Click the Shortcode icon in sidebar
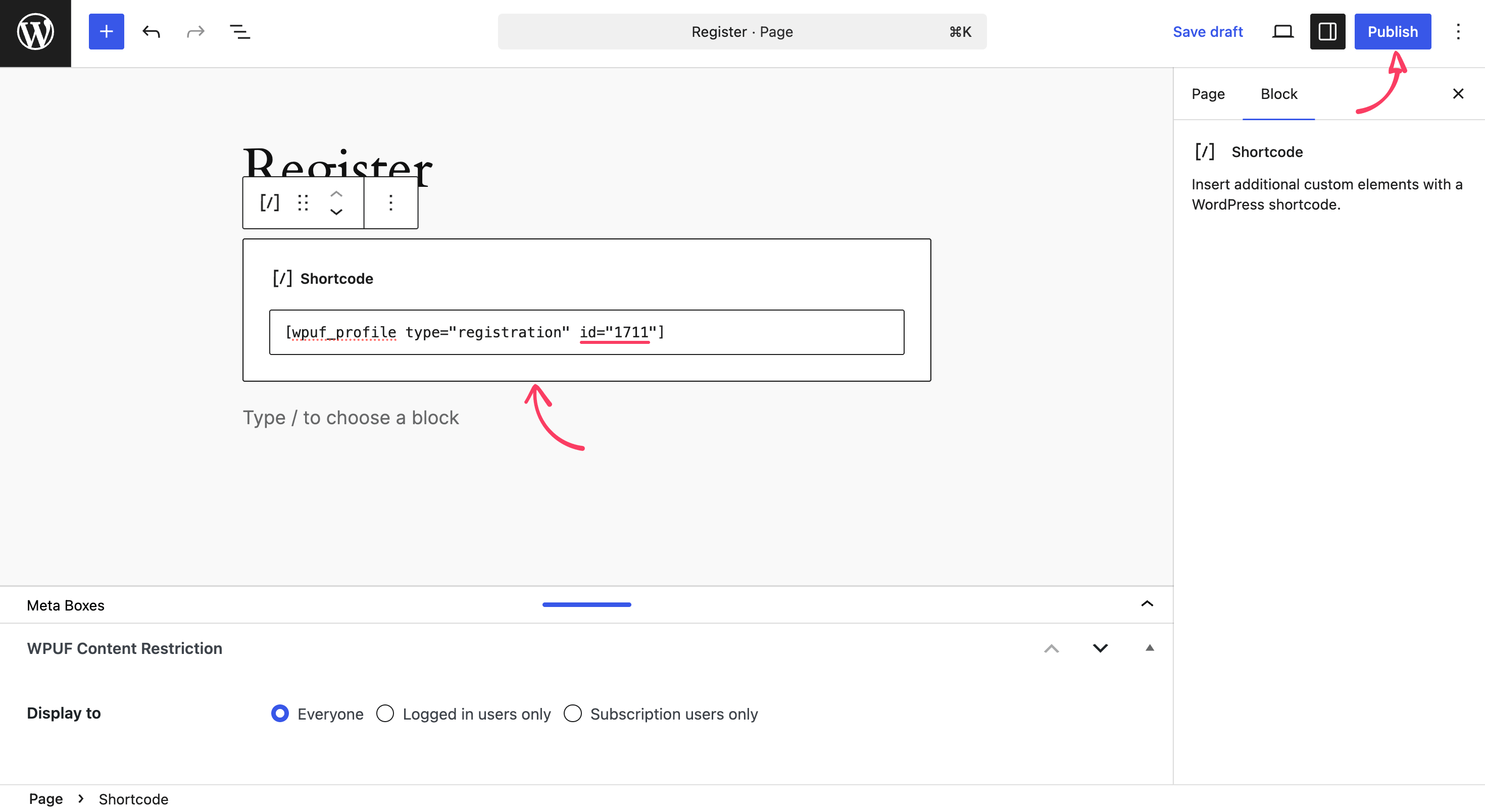1485x812 pixels. click(1205, 151)
